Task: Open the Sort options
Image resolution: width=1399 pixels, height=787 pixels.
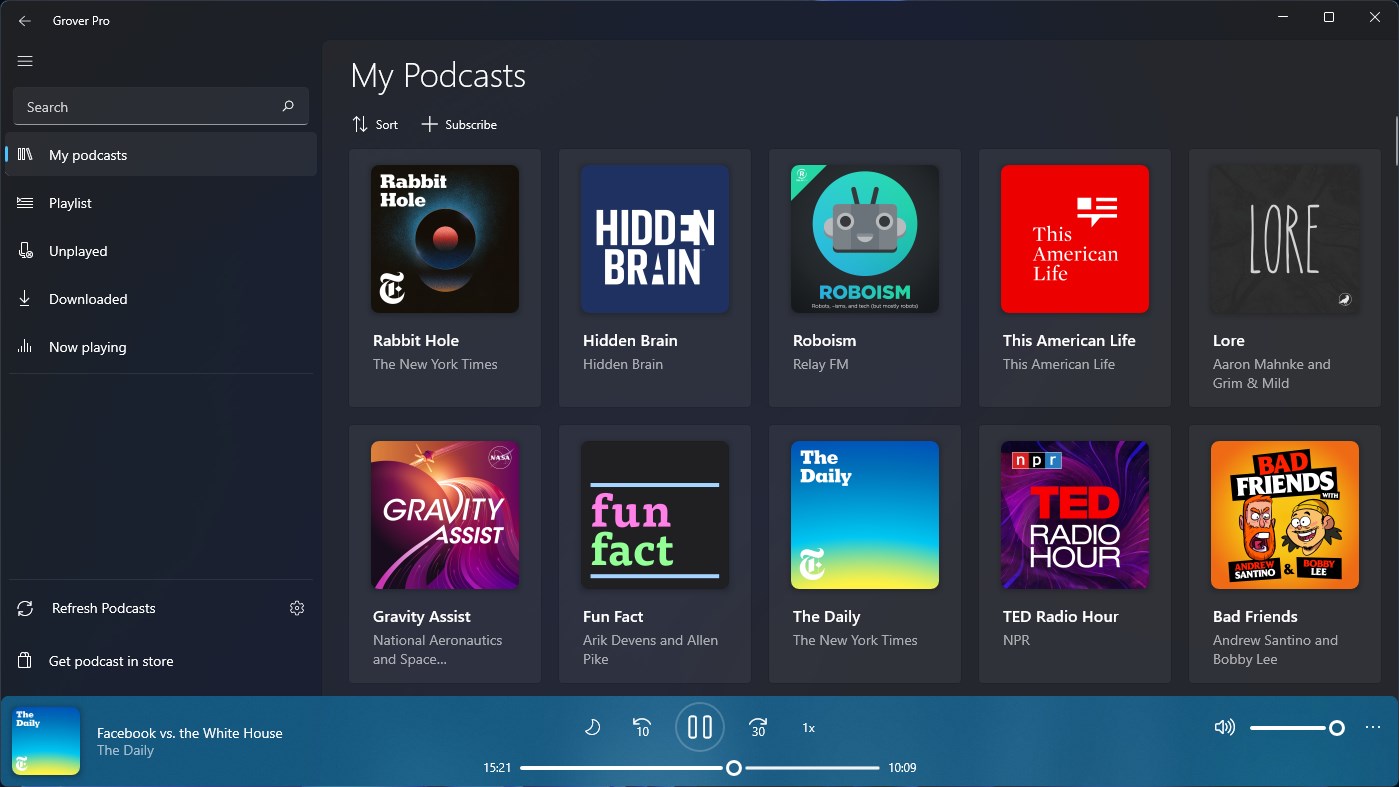Action: point(375,124)
